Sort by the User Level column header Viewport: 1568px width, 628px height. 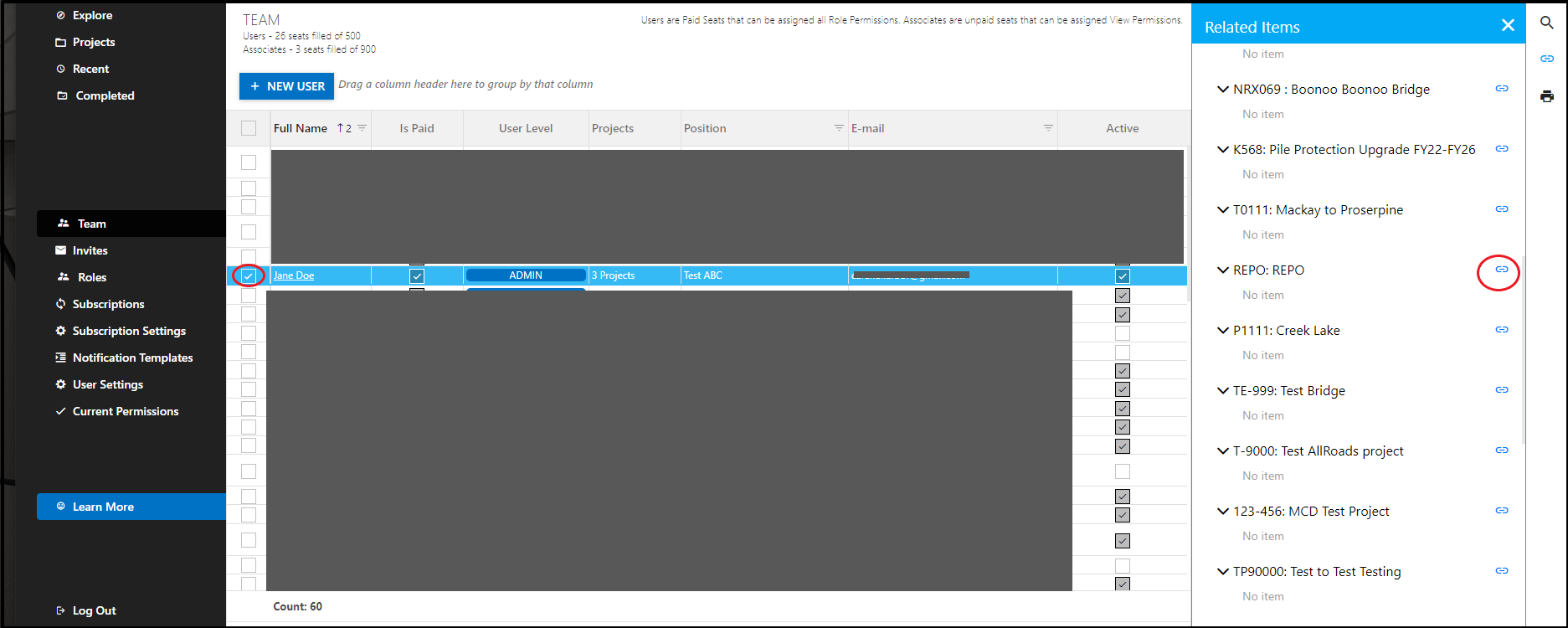(x=526, y=128)
